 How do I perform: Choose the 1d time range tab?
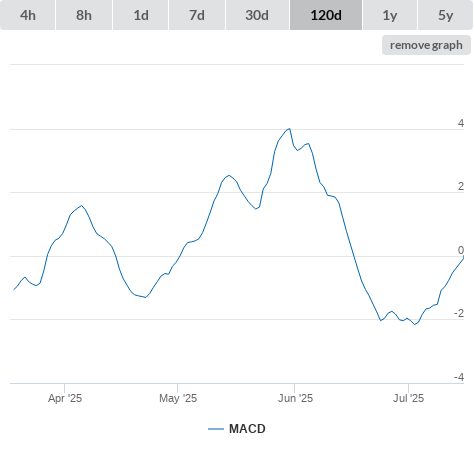tap(141, 15)
